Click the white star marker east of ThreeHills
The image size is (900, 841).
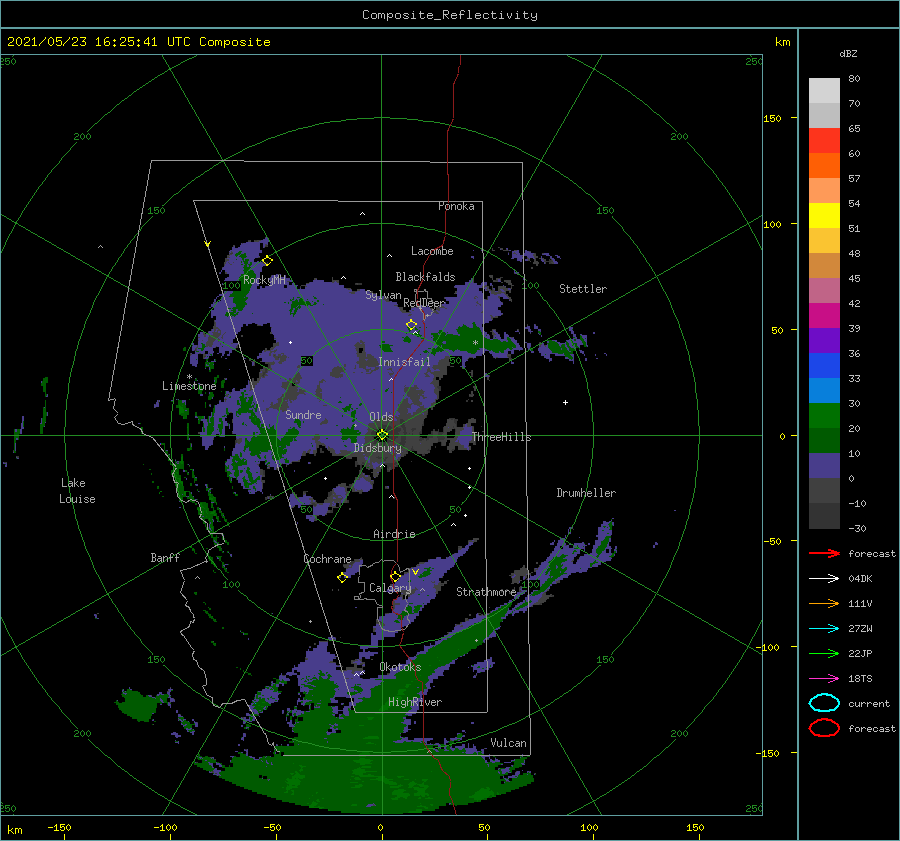click(565, 402)
